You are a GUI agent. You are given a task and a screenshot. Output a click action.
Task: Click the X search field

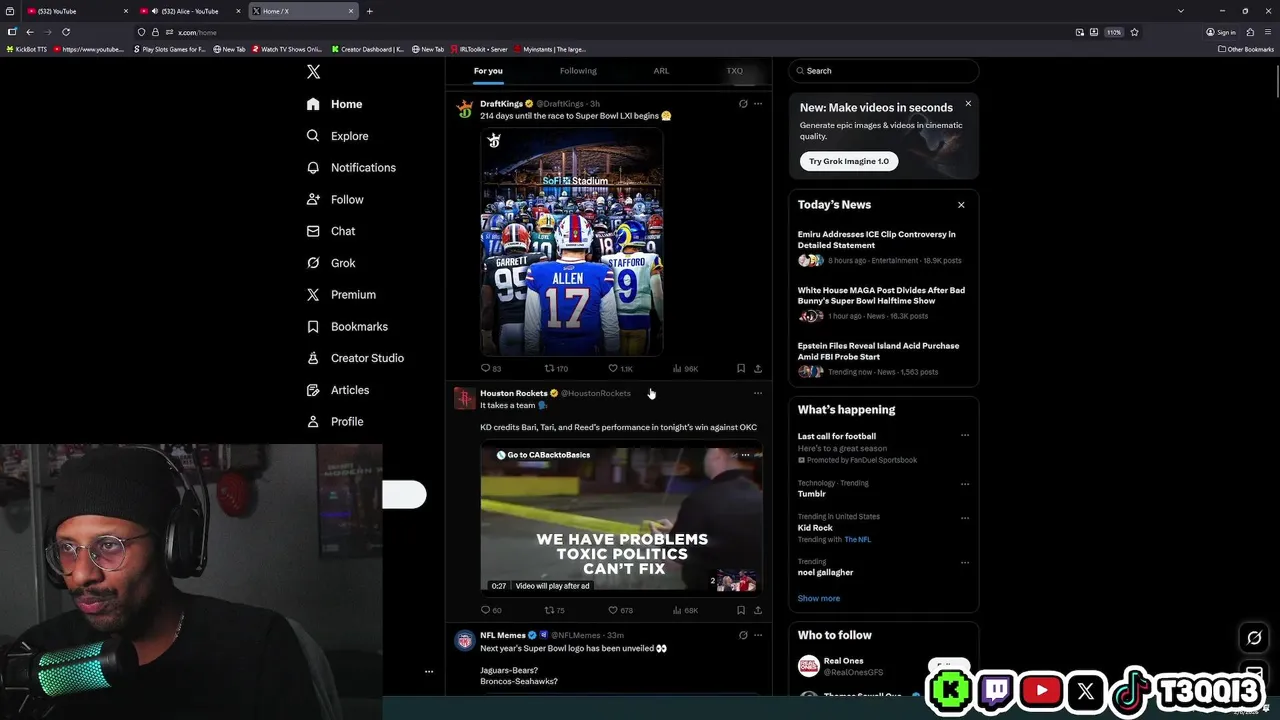coord(884,71)
